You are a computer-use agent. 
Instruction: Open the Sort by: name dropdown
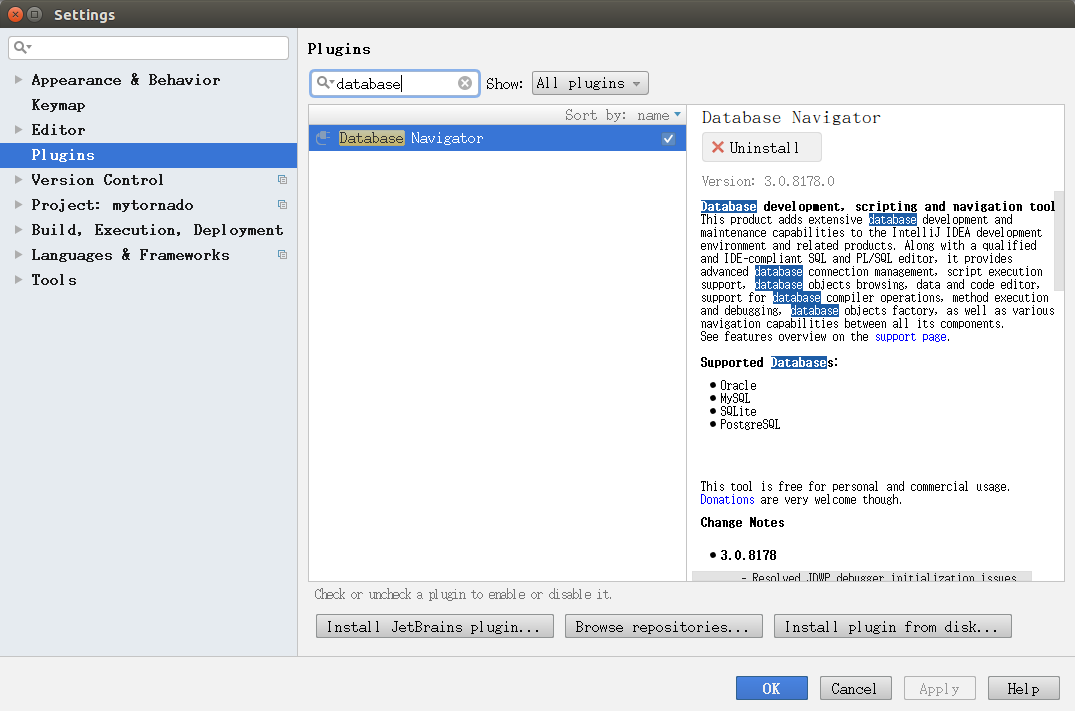[x=623, y=115]
